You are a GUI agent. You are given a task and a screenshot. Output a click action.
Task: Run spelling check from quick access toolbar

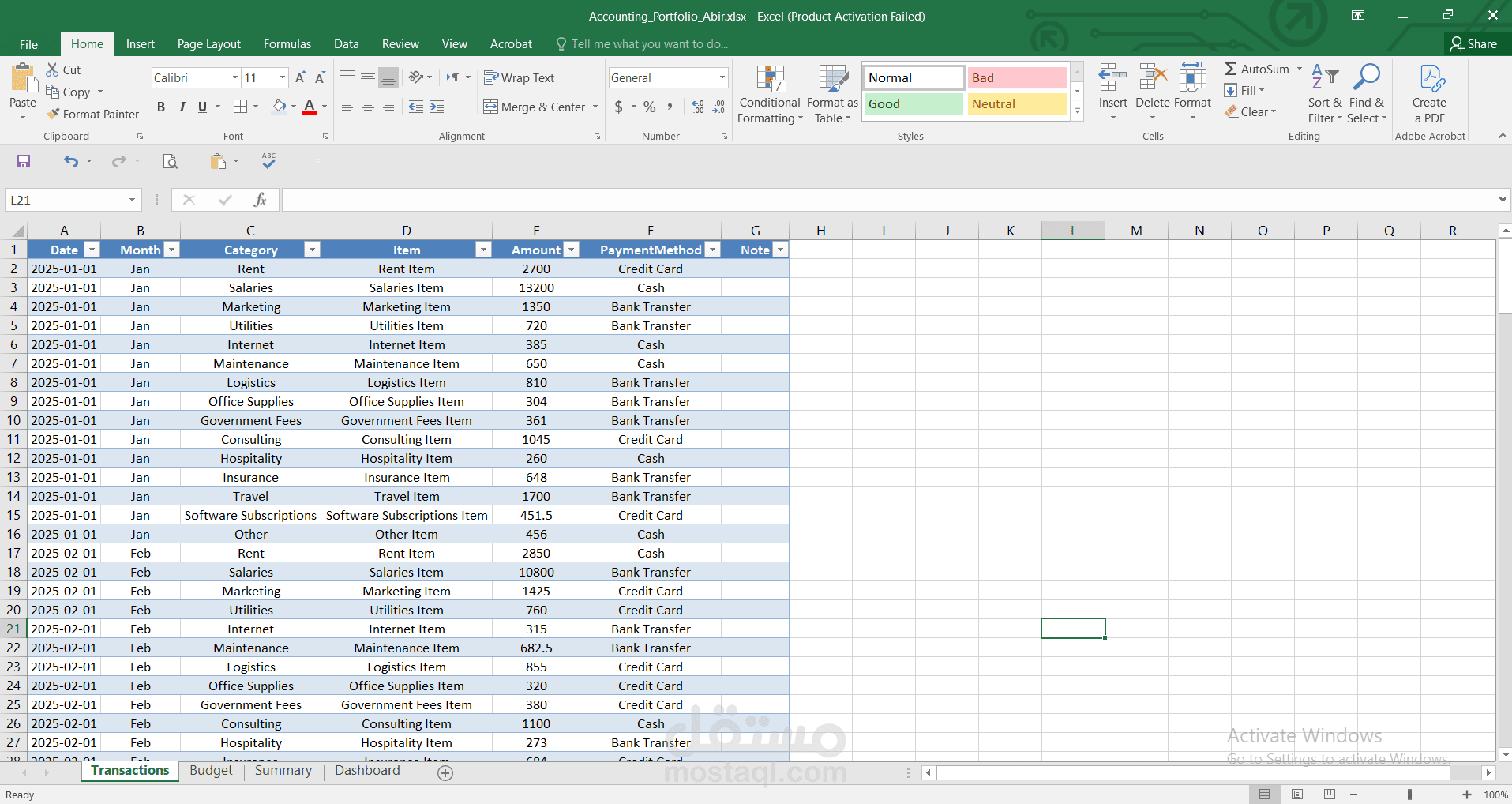268,161
